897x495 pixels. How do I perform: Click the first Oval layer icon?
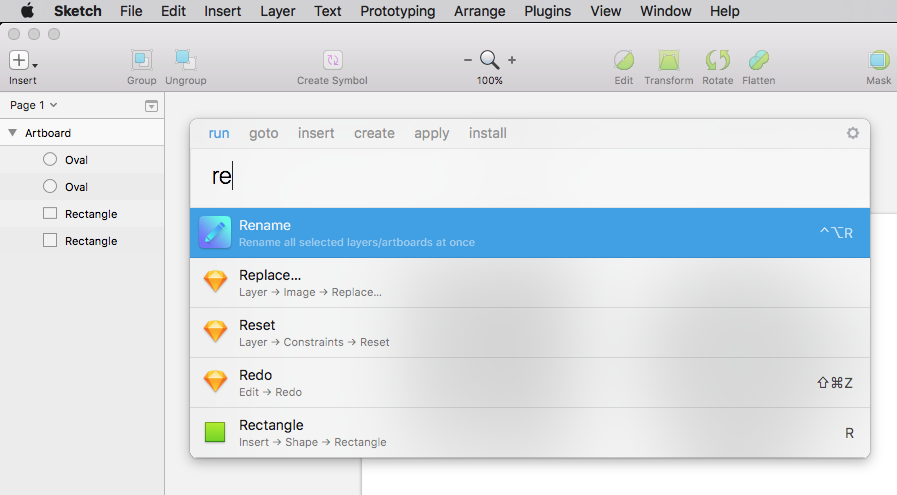[50, 159]
